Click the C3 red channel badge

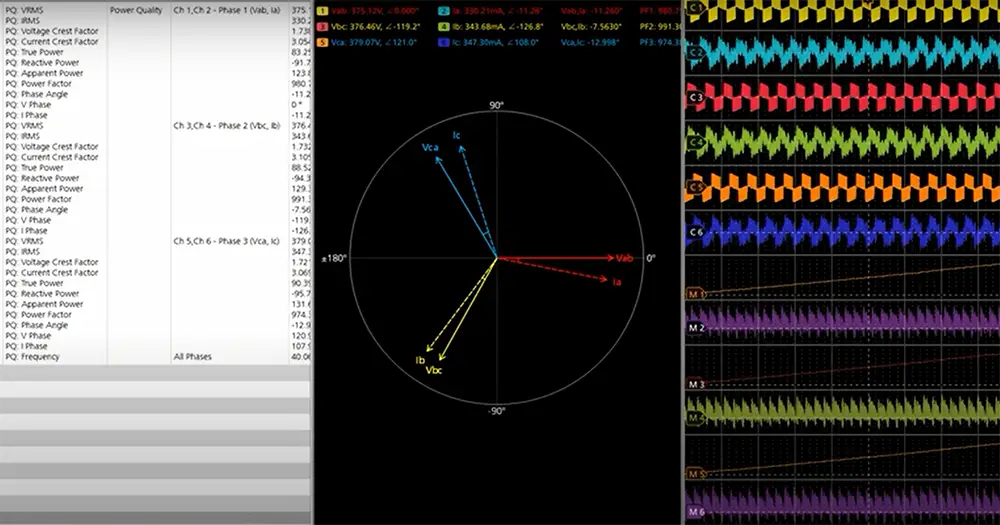[695, 98]
